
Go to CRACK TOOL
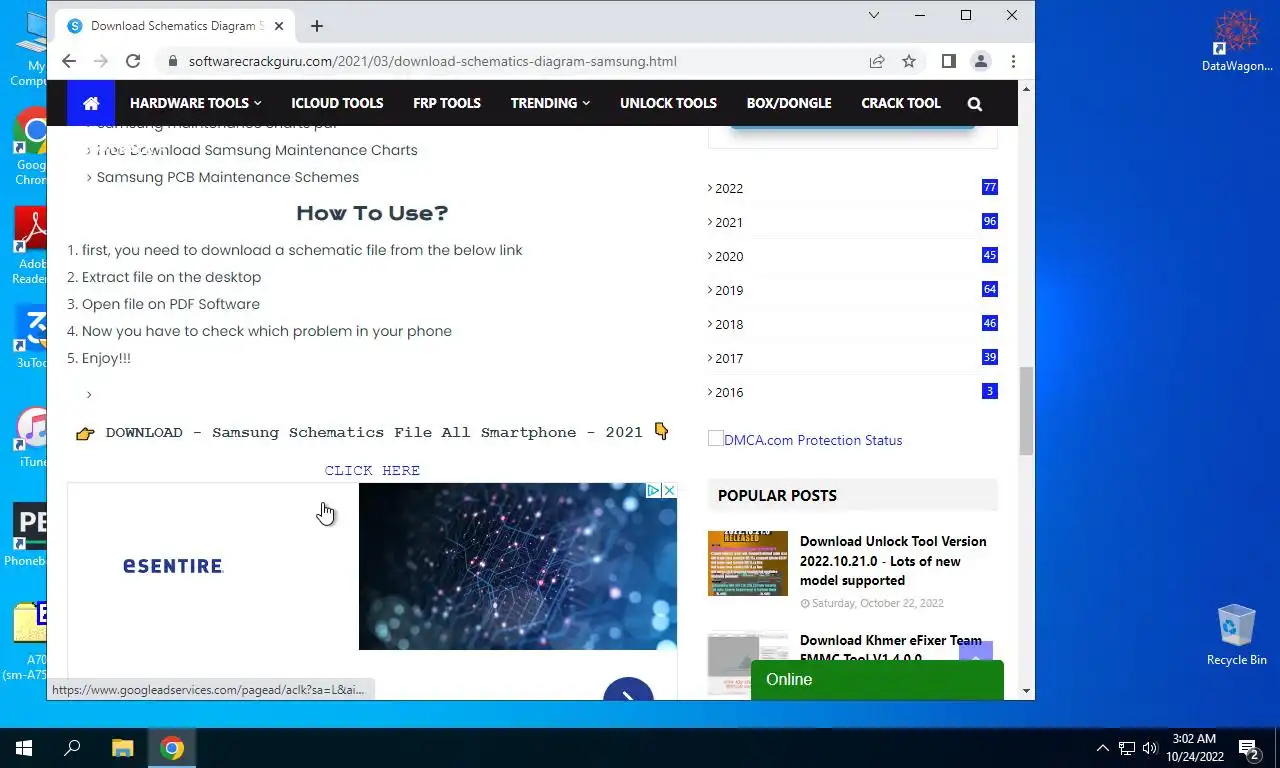(x=901, y=103)
